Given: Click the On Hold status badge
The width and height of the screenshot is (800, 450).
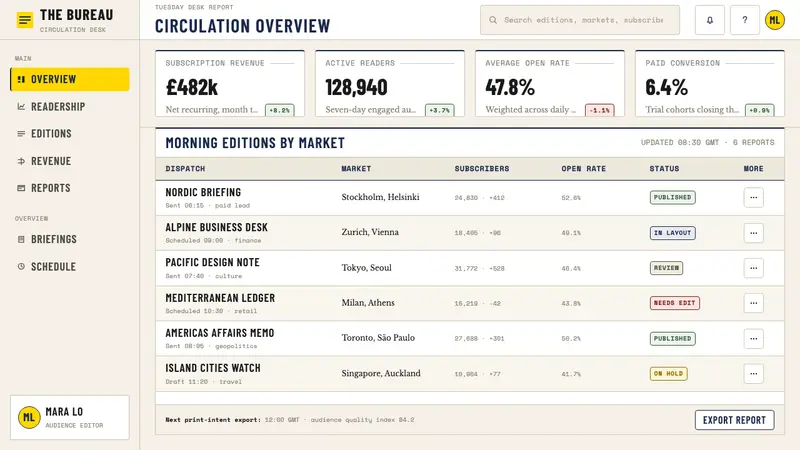Looking at the screenshot, I should (668, 373).
